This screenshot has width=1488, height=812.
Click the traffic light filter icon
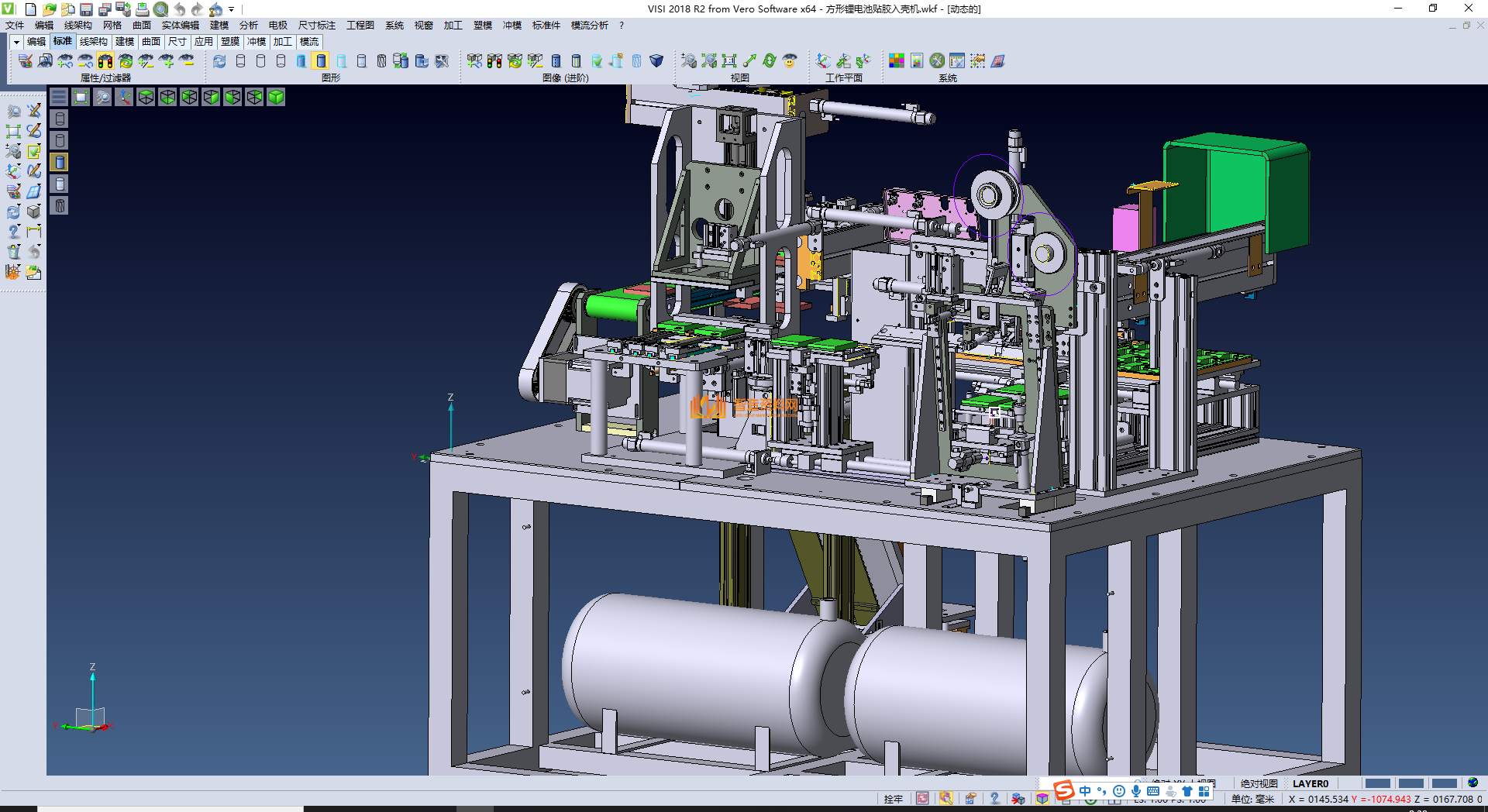point(105,61)
